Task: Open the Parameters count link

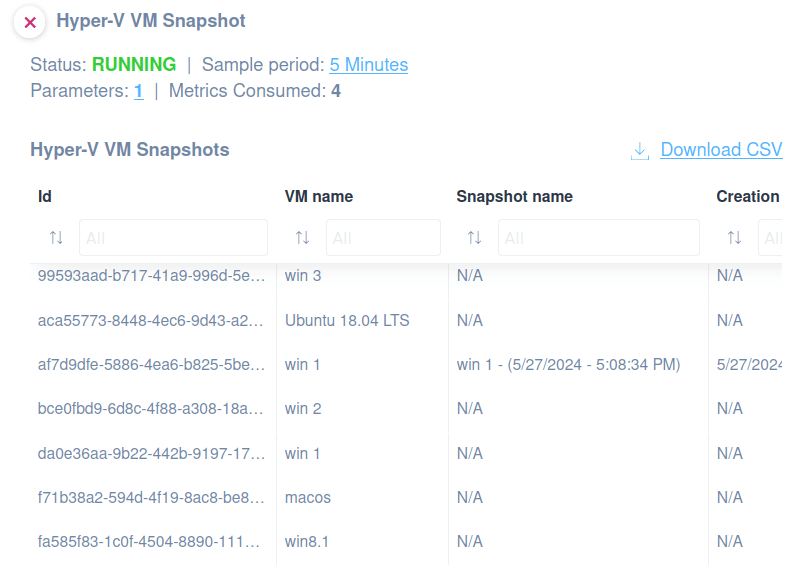Action: (138, 91)
